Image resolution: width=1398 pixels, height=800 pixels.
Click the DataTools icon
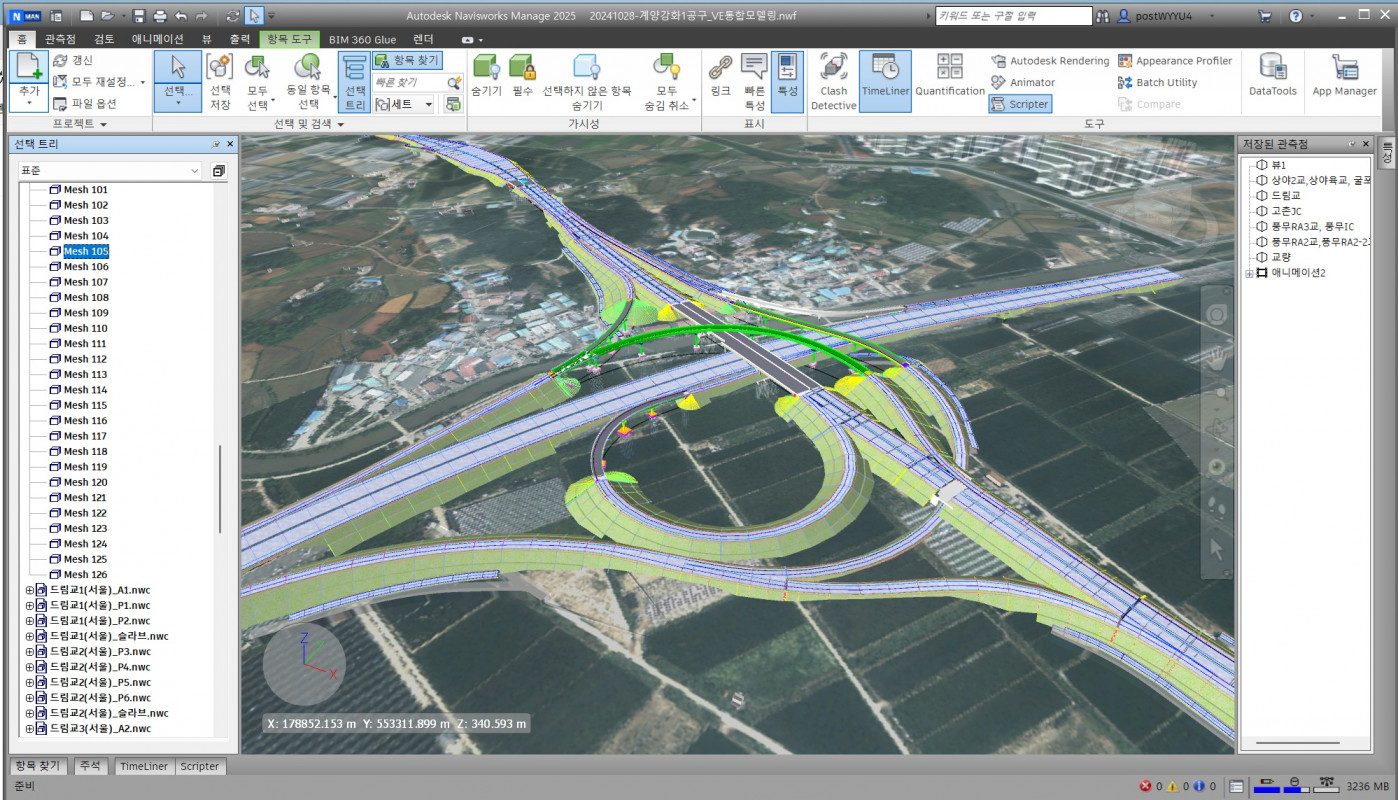pos(1272,78)
